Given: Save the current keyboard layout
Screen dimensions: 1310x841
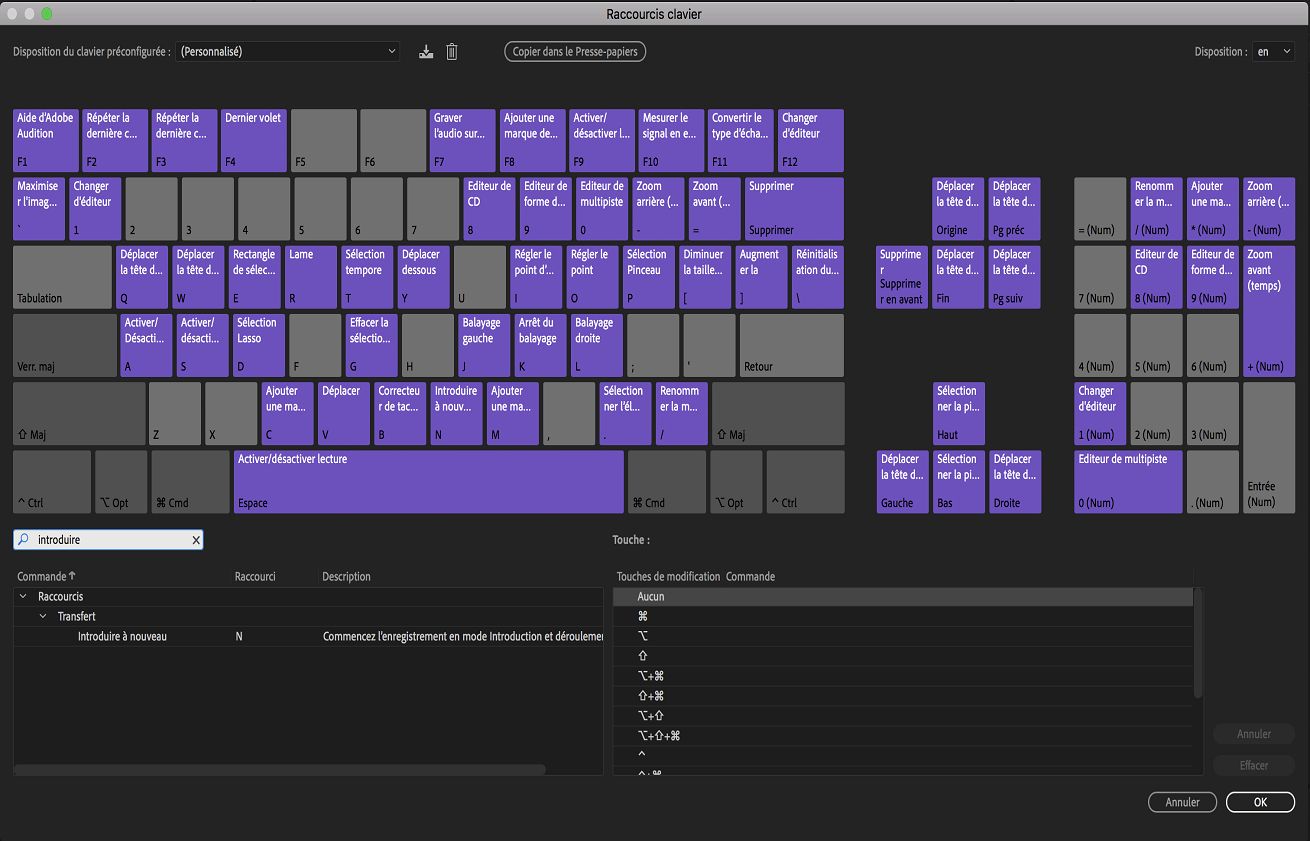Looking at the screenshot, I should [425, 51].
